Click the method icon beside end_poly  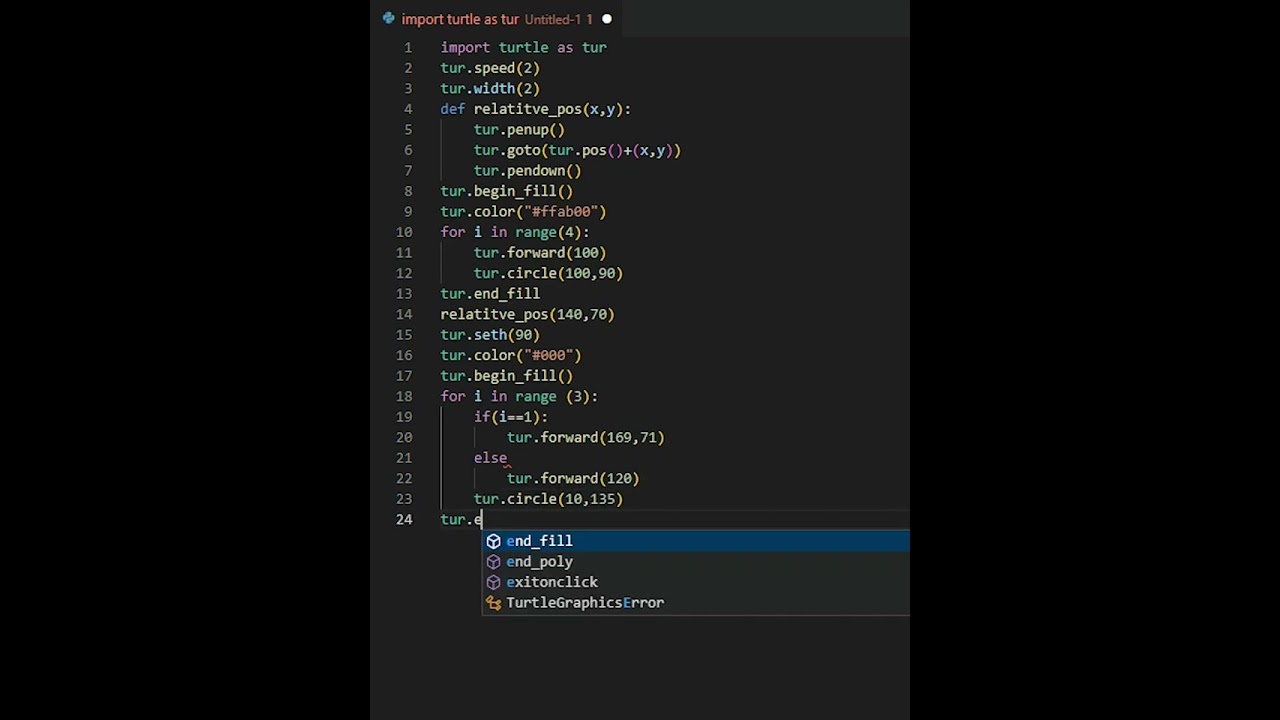click(493, 562)
